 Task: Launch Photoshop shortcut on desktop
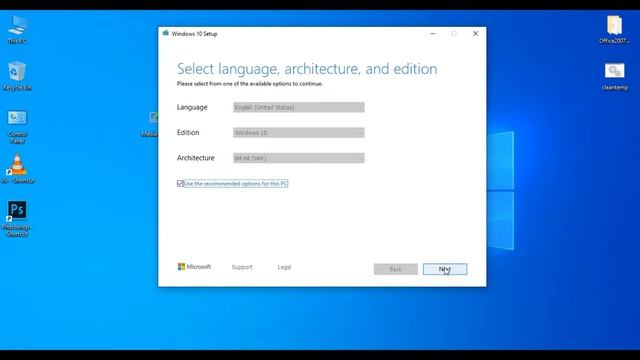coord(17,218)
